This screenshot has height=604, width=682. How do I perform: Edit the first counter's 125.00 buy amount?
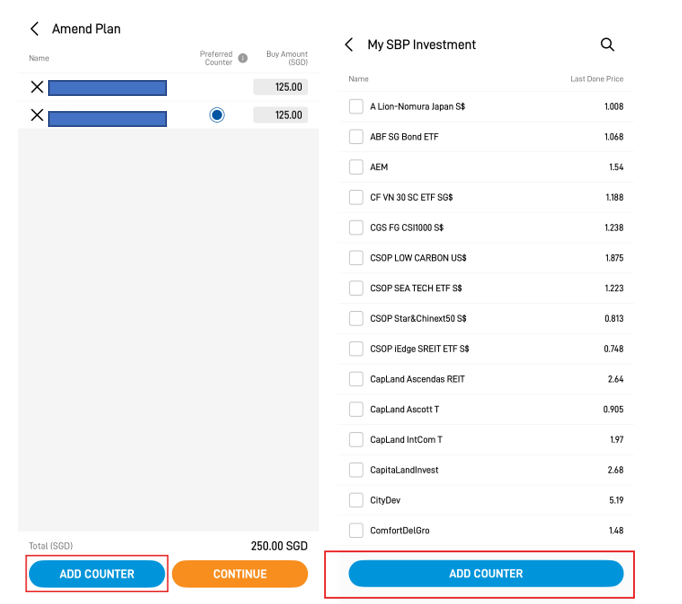[281, 87]
